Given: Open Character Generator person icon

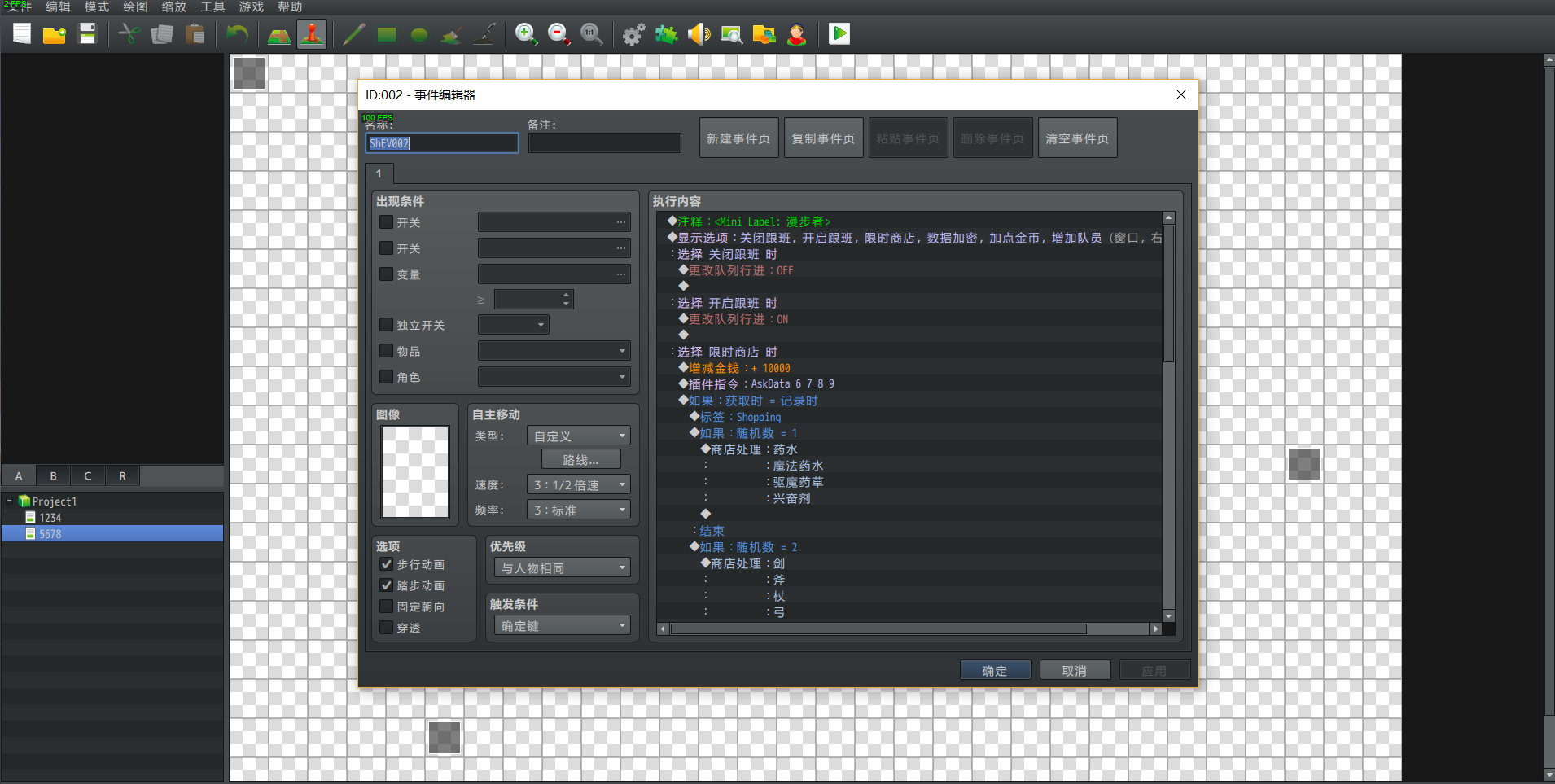Looking at the screenshot, I should pos(797,34).
